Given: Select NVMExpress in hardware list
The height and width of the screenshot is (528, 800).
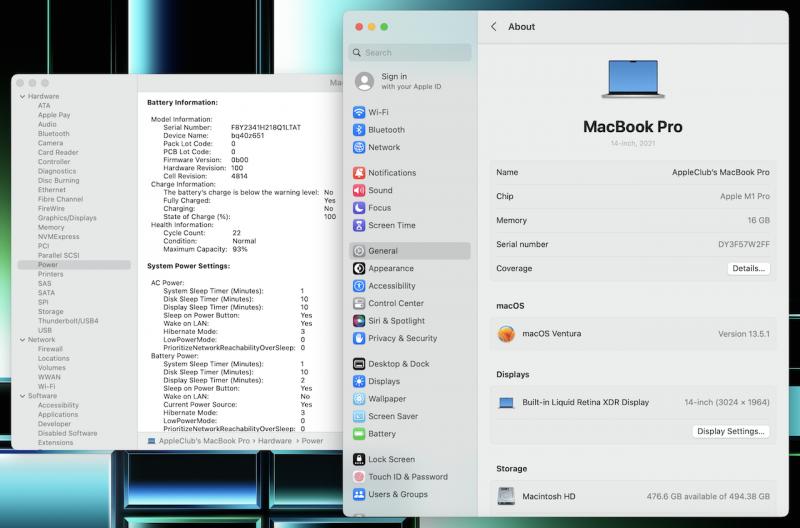Looking at the screenshot, I should coord(58,237).
